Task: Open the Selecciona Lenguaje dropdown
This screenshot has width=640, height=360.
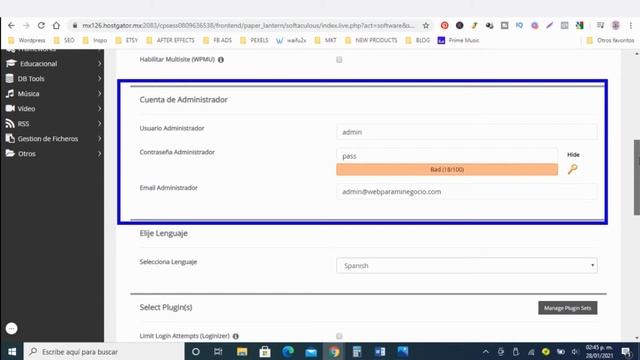Action: click(467, 265)
